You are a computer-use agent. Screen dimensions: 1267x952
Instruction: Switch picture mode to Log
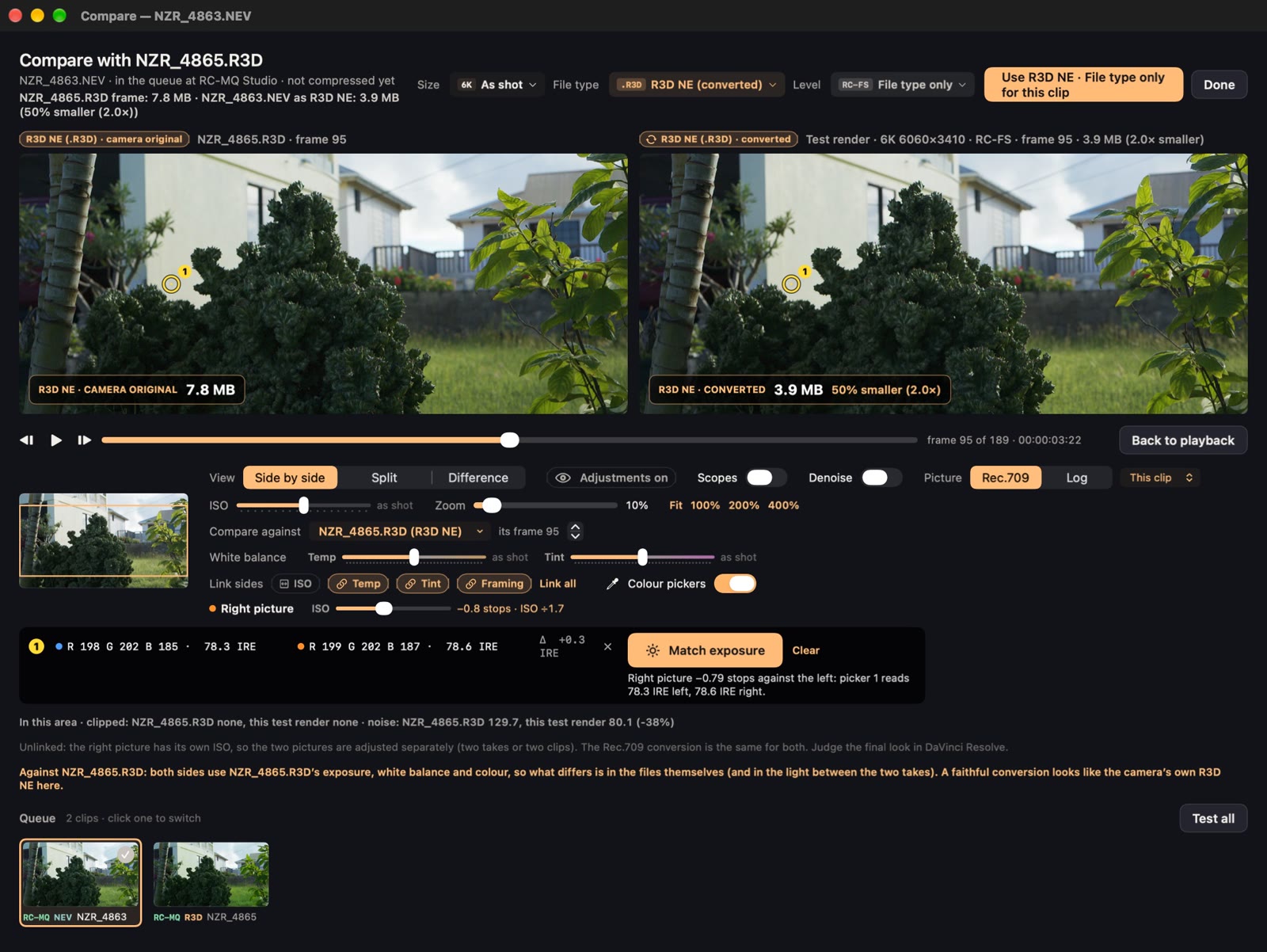tap(1077, 478)
